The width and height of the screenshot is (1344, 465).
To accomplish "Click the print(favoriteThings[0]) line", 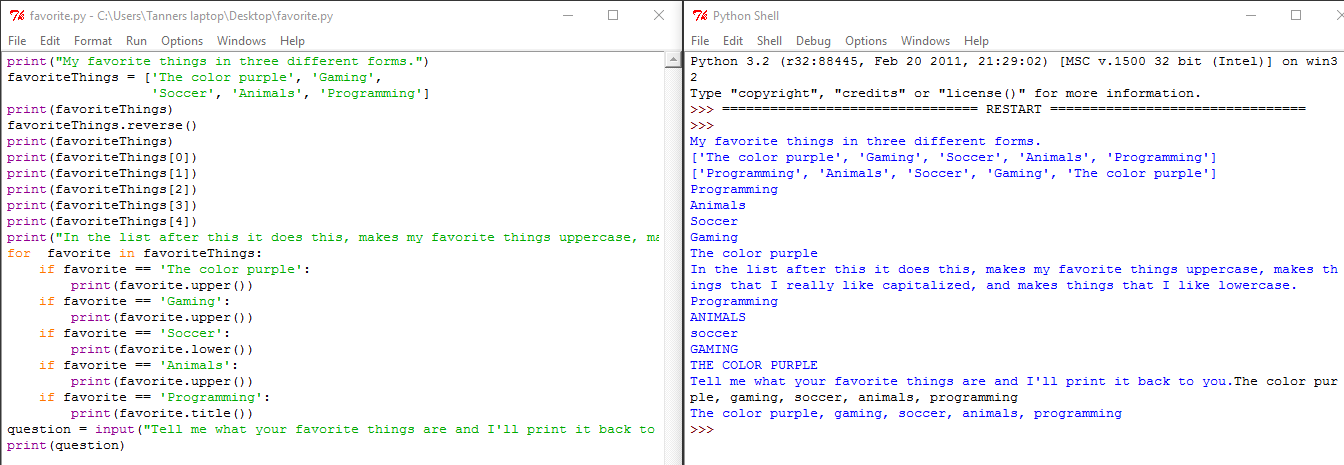I will [102, 157].
